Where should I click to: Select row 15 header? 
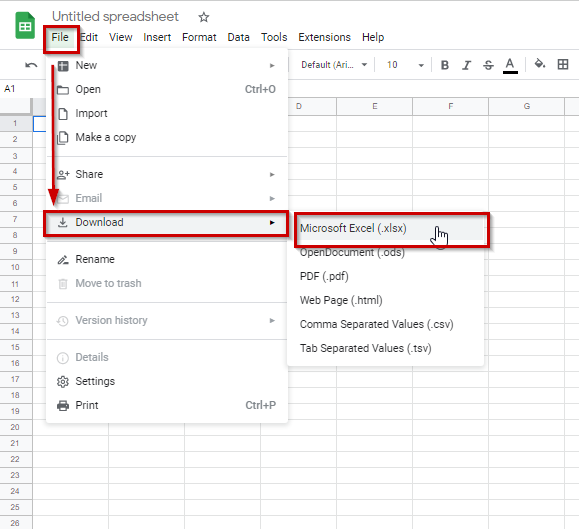click(16, 347)
